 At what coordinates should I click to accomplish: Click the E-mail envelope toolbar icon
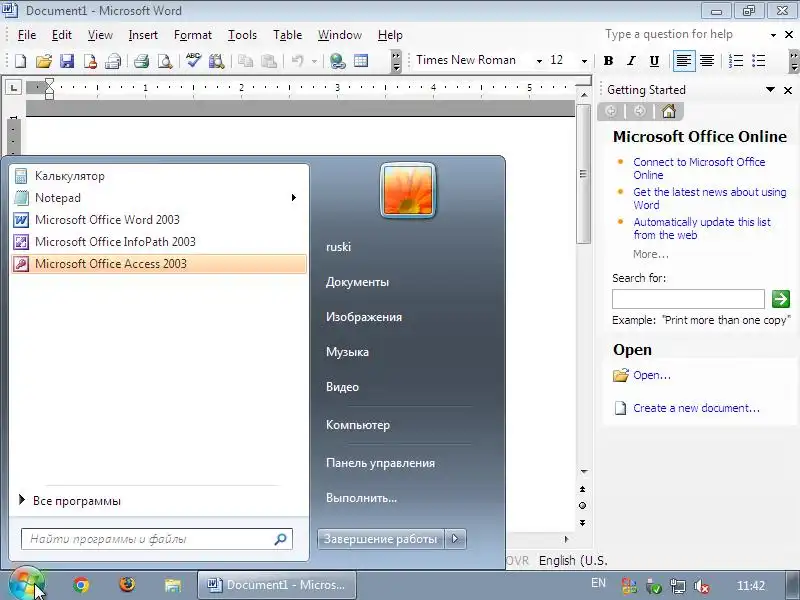113,61
